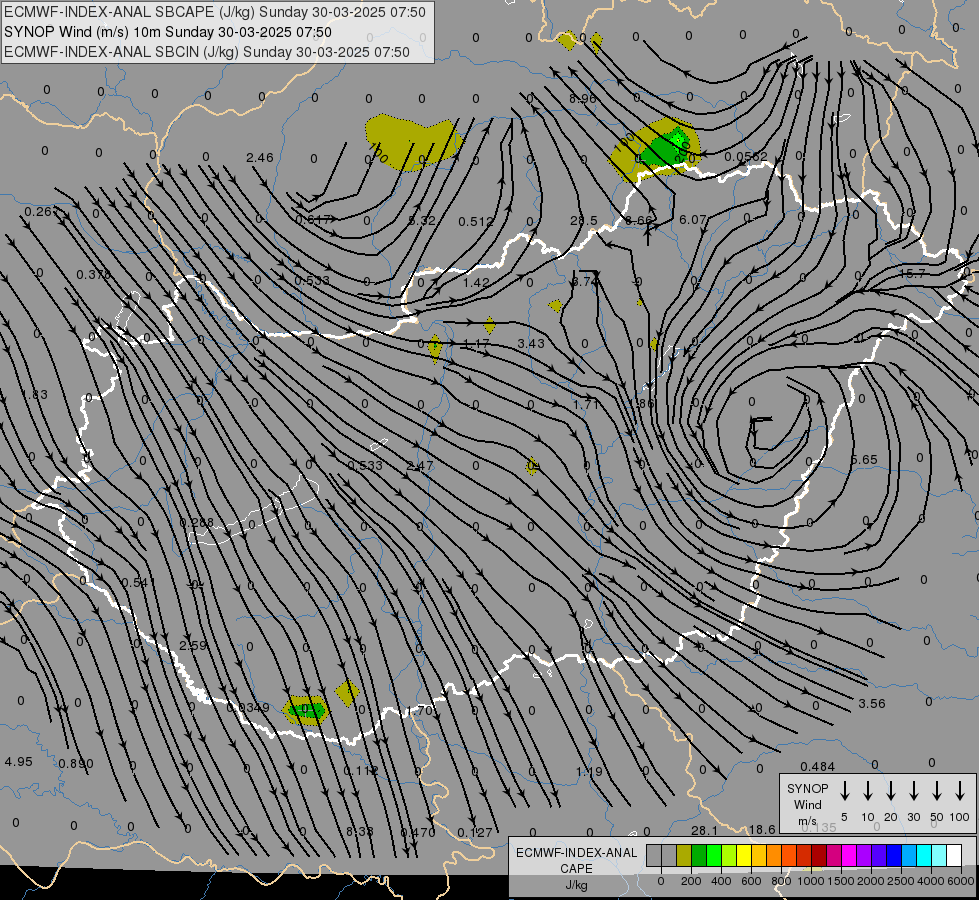Pick the pale cyan swatch beside white
The height and width of the screenshot is (900, 979).
(x=938, y=856)
